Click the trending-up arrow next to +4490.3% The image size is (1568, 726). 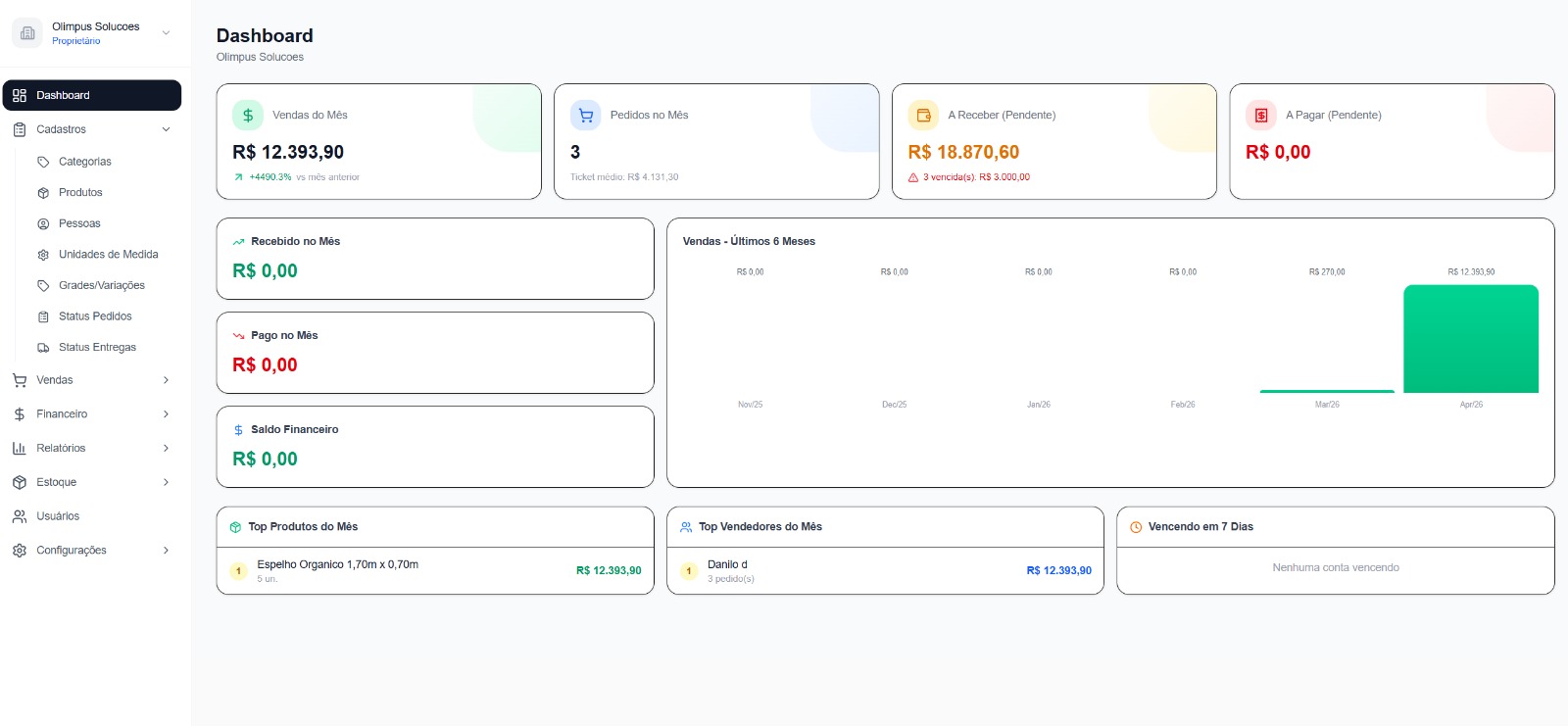click(x=238, y=177)
